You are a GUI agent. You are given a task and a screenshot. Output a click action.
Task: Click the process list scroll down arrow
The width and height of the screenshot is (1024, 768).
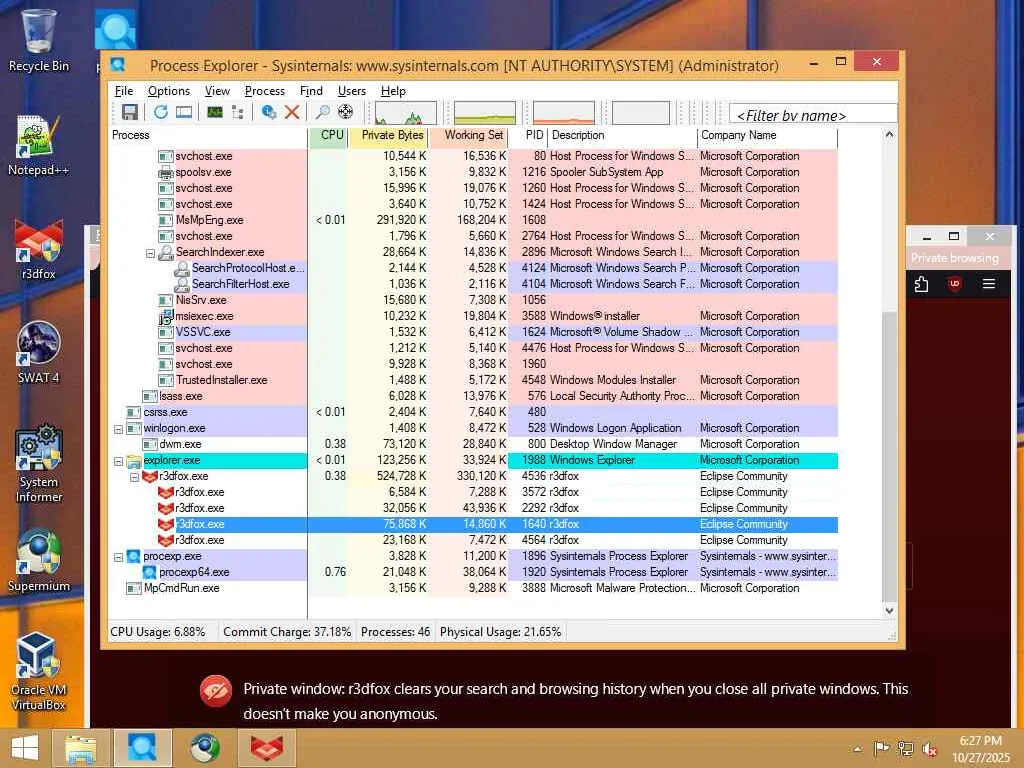[889, 611]
